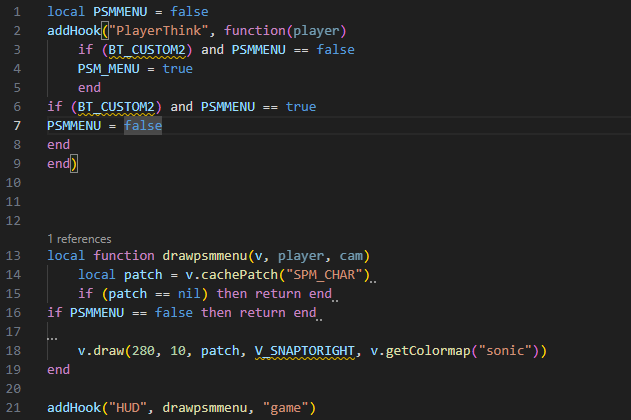
Task: Click the underlined V_SNAPTORIGHT flag
Action: [x=305, y=351]
